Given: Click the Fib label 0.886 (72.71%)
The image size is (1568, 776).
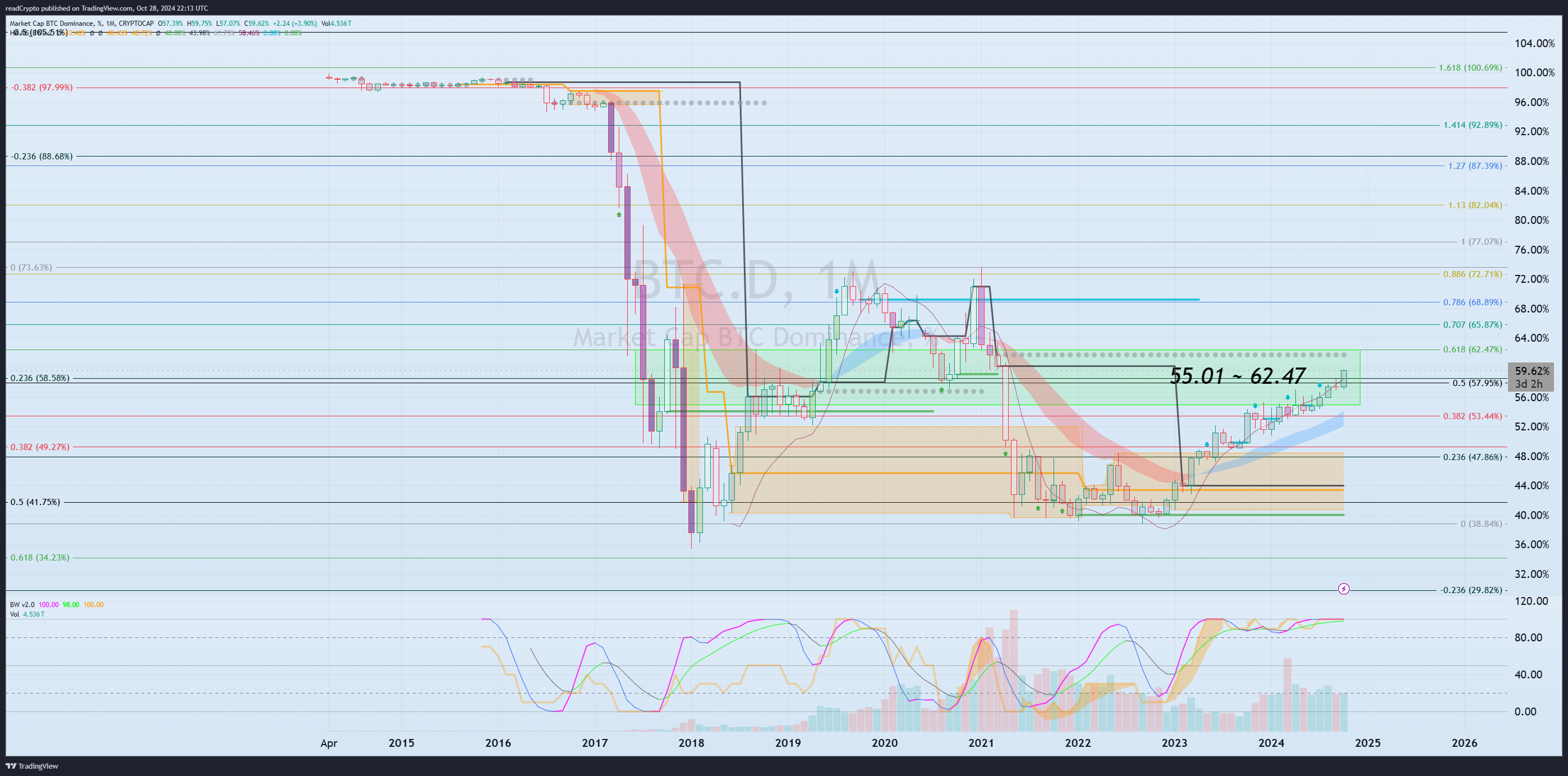Looking at the screenshot, I should tap(1473, 274).
